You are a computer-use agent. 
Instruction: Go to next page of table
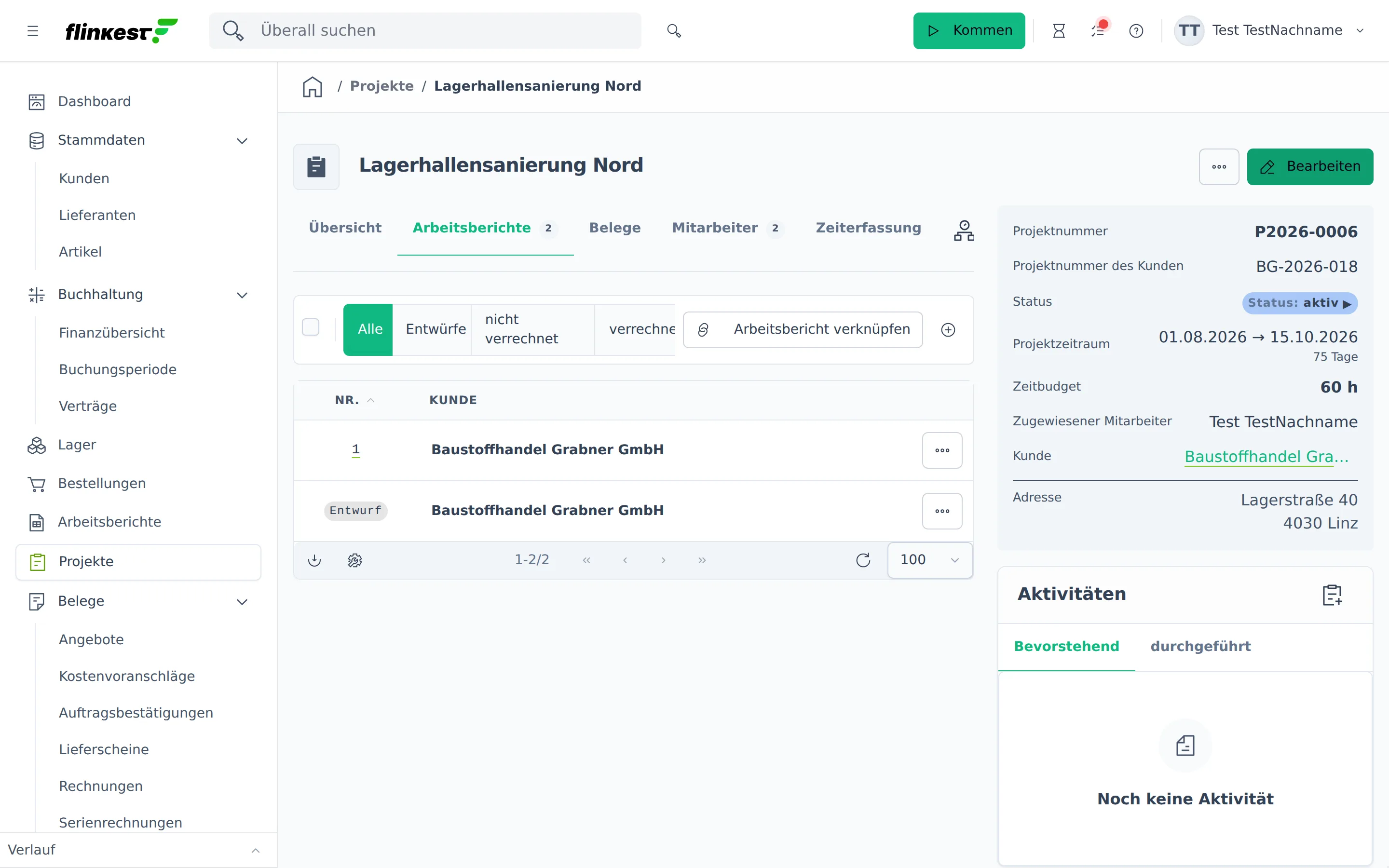[x=664, y=560]
